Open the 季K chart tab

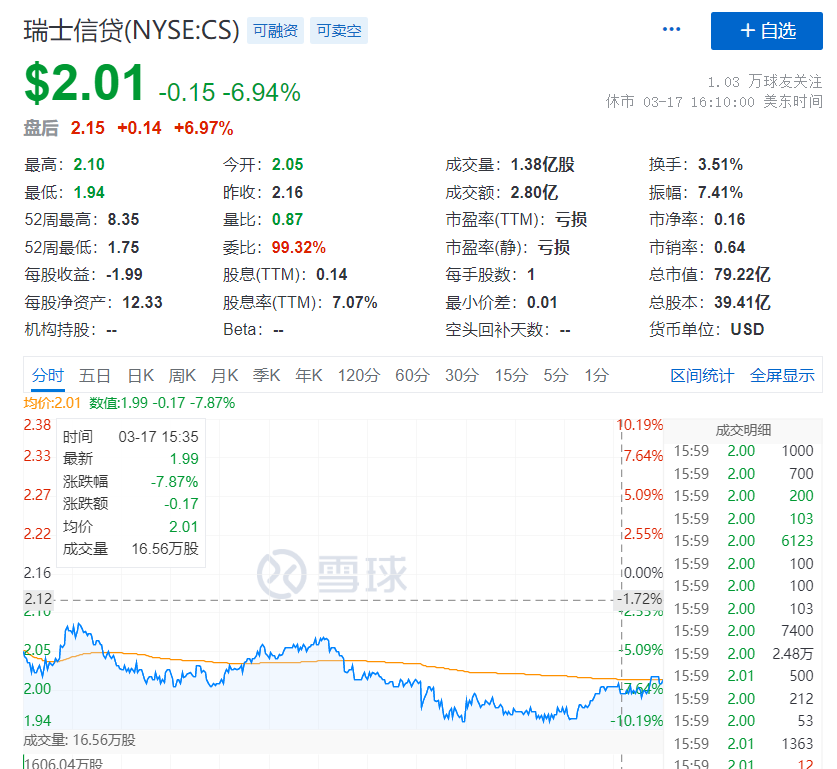[x=266, y=376]
